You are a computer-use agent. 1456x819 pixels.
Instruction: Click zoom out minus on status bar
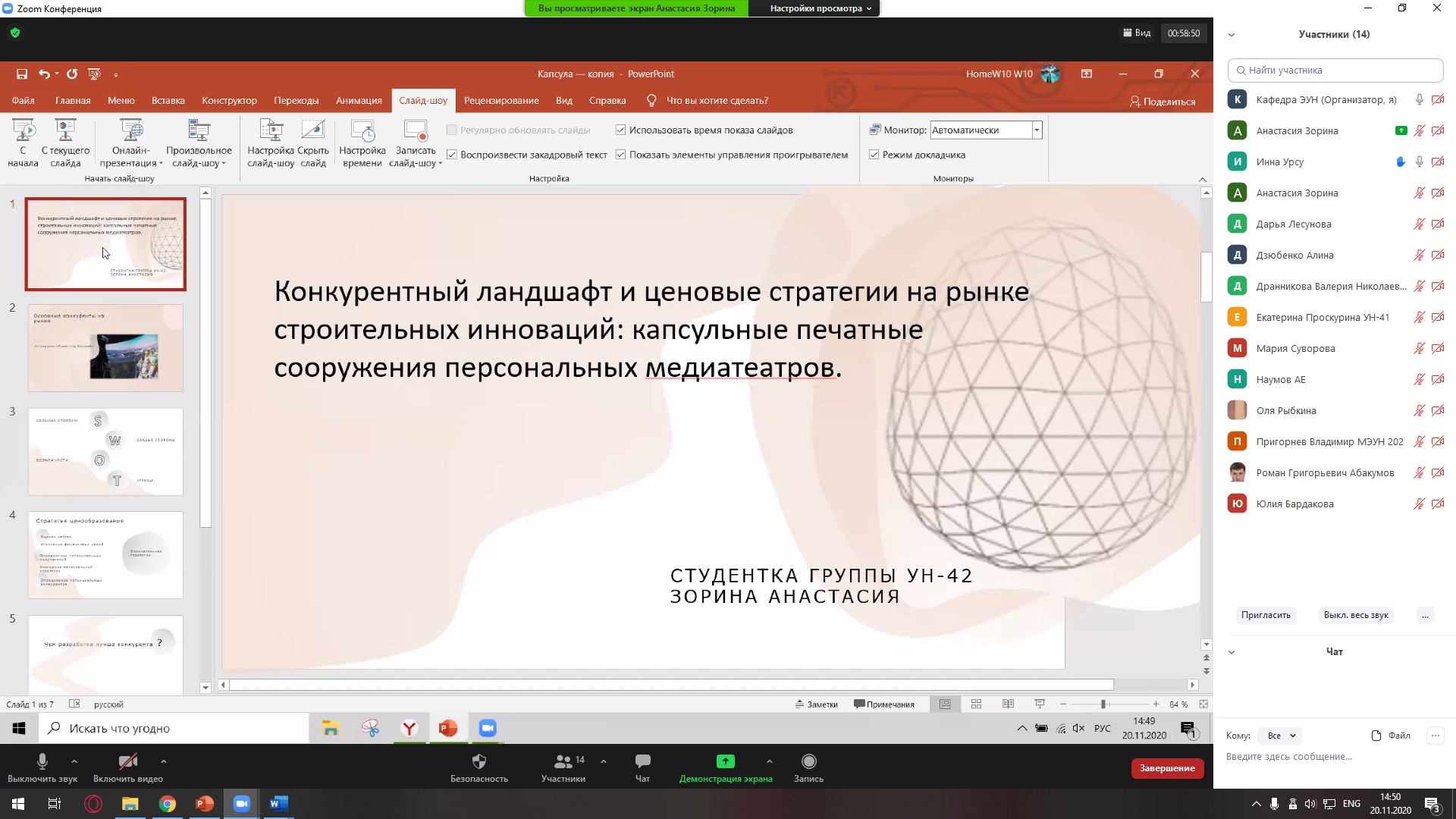[x=1063, y=704]
